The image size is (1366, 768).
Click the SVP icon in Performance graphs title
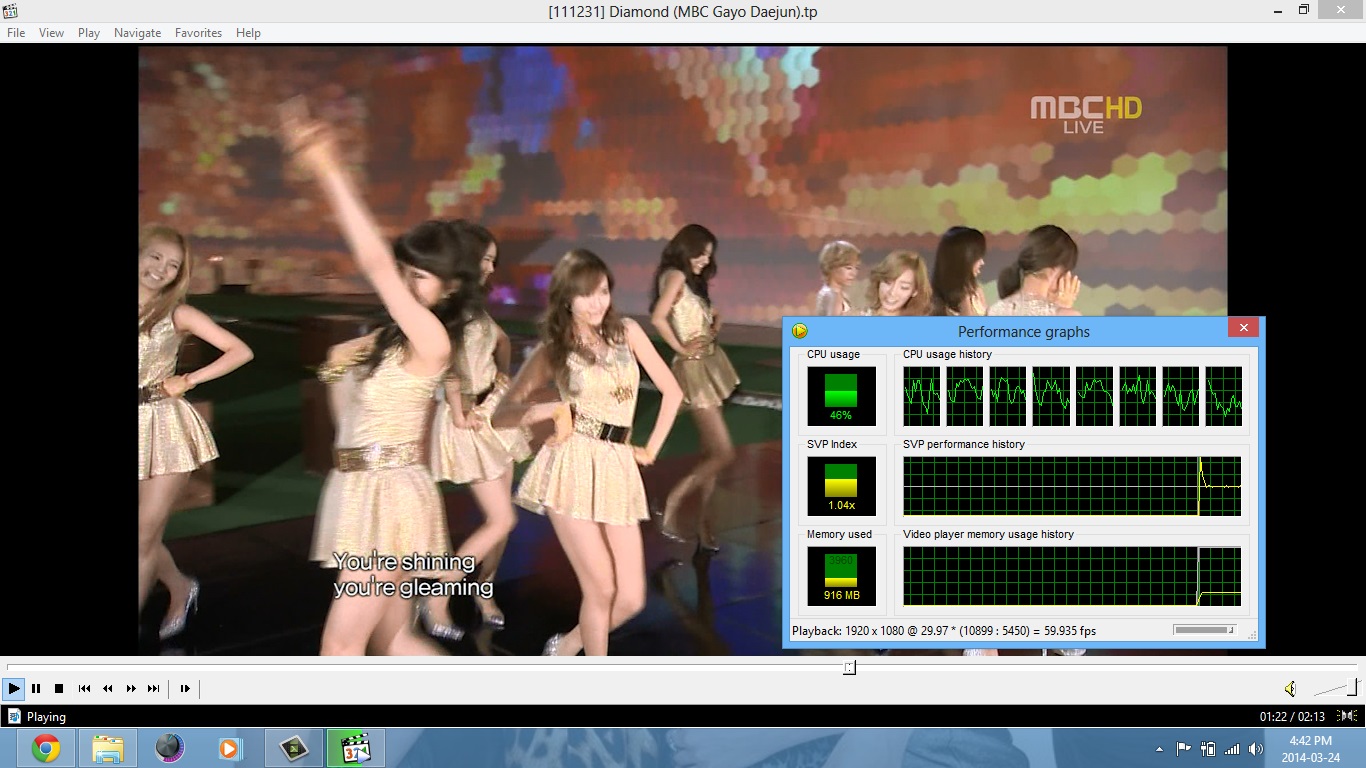(x=799, y=331)
